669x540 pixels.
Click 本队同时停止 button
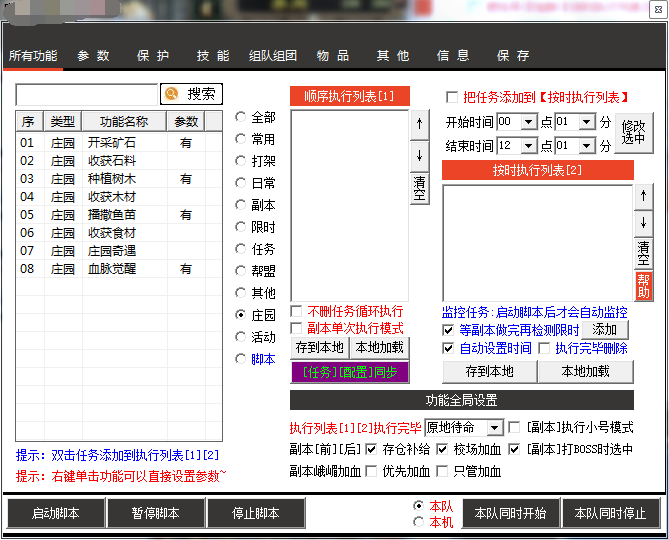610,513
